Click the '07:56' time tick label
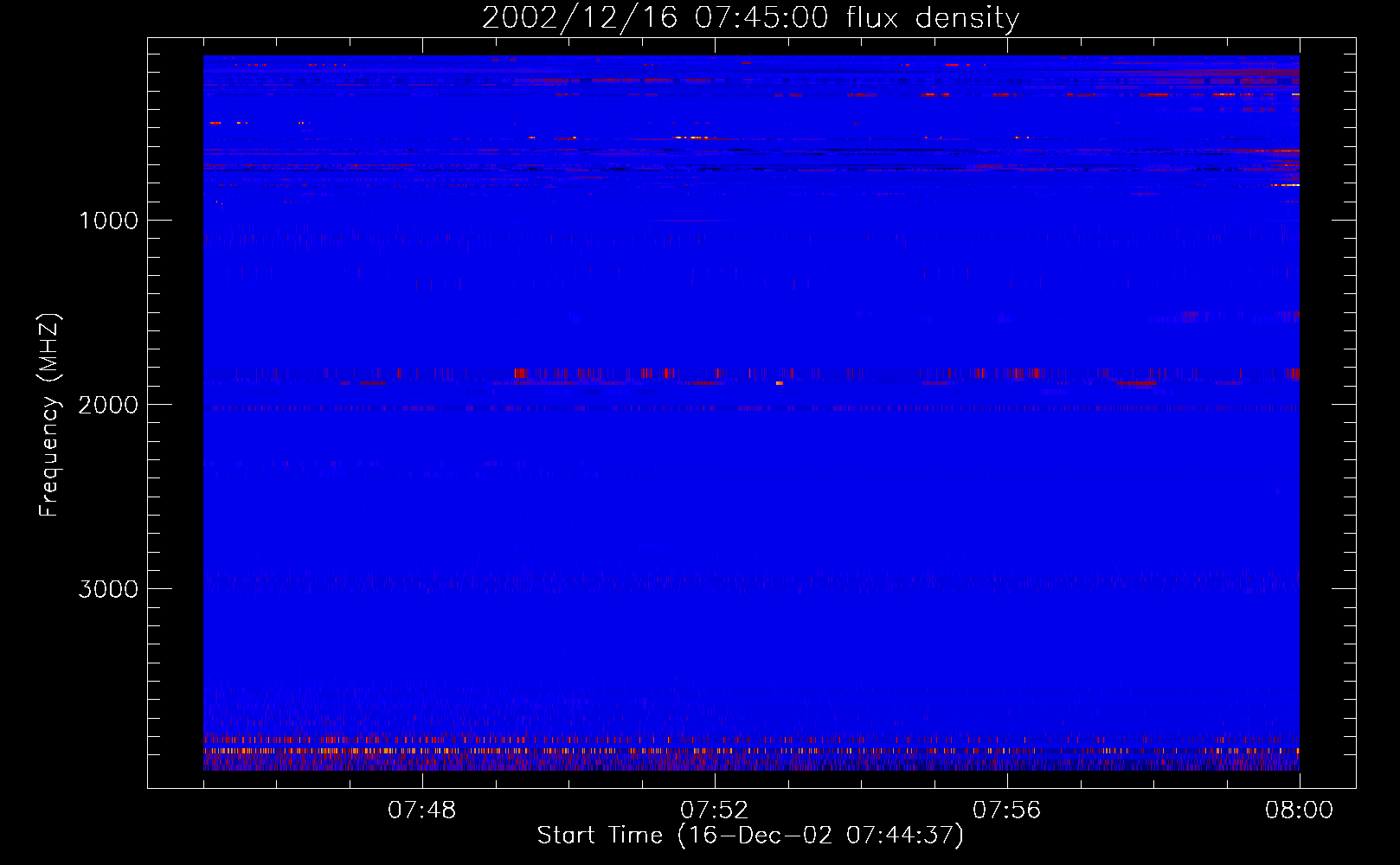Screen dimensions: 1400x865 click(x=1007, y=811)
